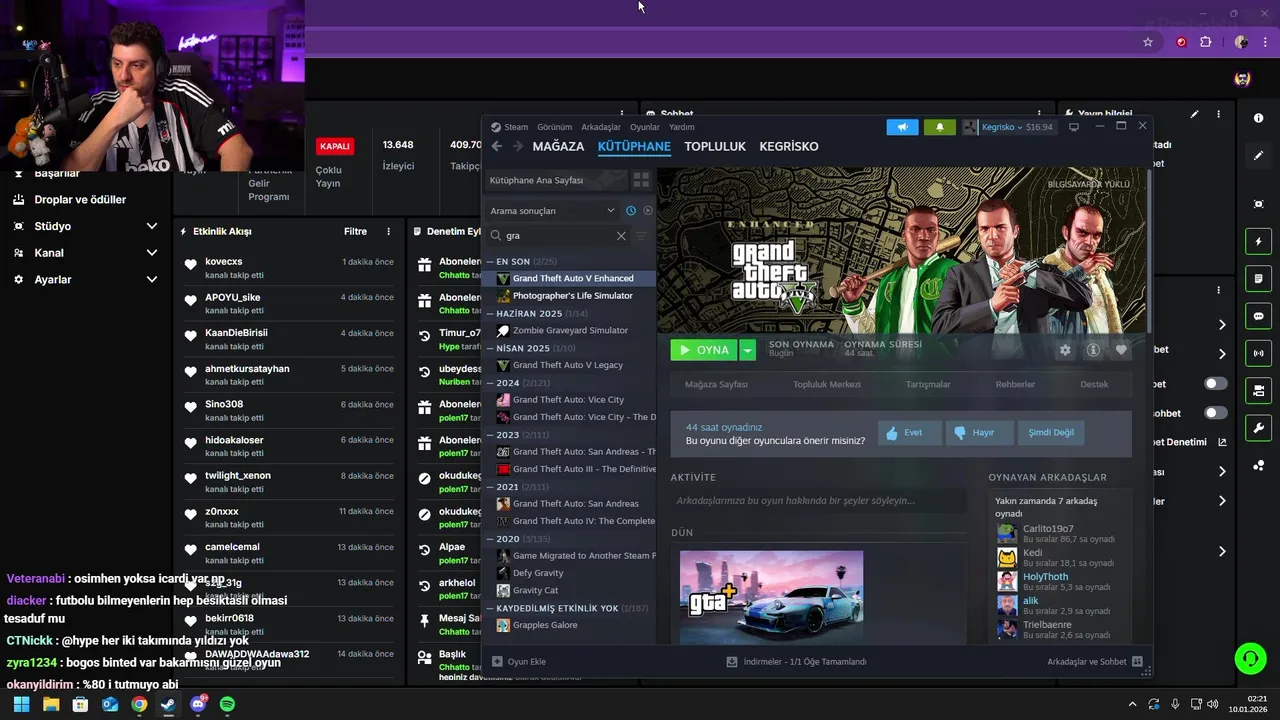
Task: Click pencil edit icon in right sidebar
Action: point(1258,156)
